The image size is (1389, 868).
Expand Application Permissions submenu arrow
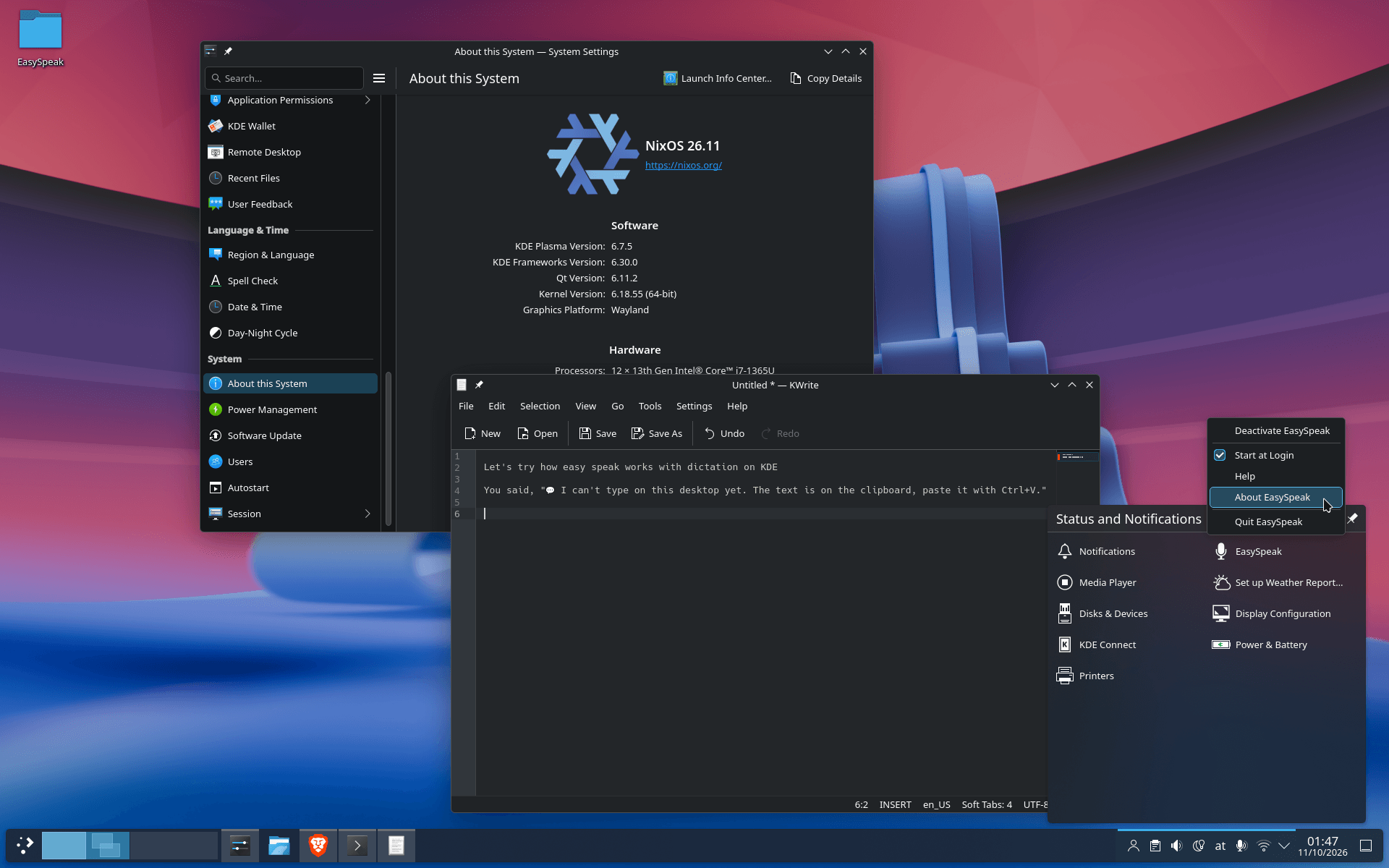click(368, 100)
